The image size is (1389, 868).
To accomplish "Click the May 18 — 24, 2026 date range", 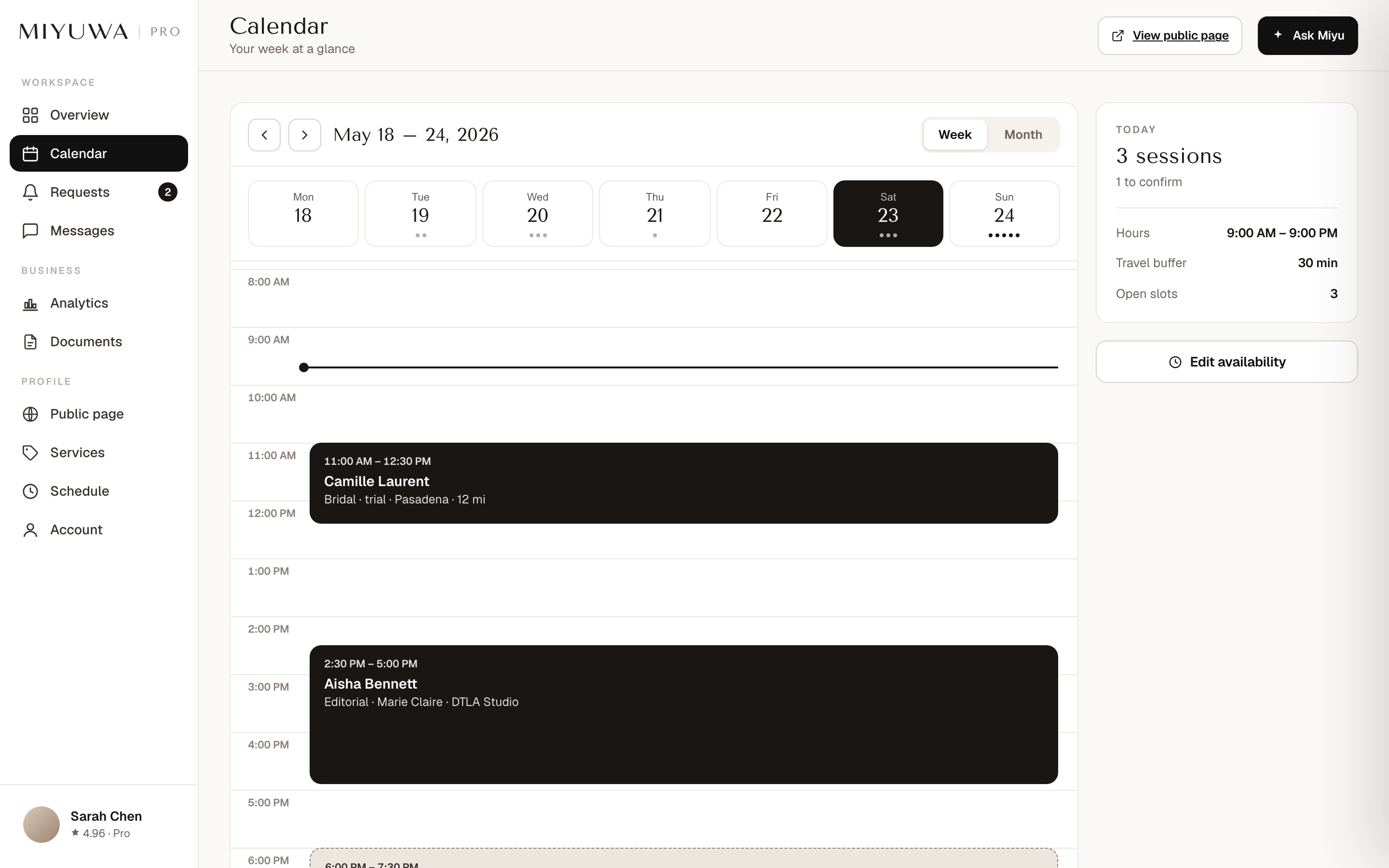I will tap(416, 135).
